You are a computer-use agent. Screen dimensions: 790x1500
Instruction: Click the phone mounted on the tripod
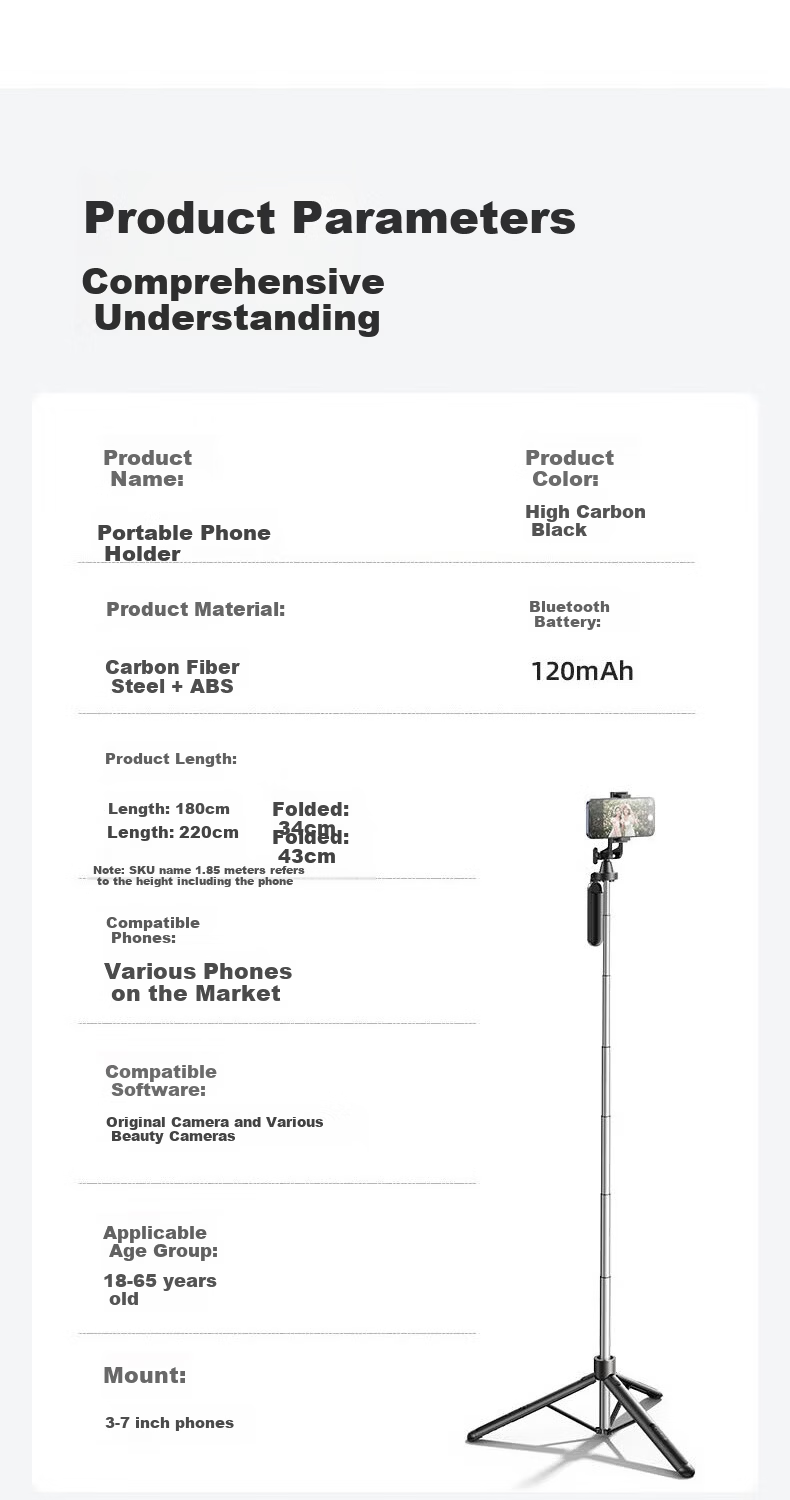pos(620,817)
